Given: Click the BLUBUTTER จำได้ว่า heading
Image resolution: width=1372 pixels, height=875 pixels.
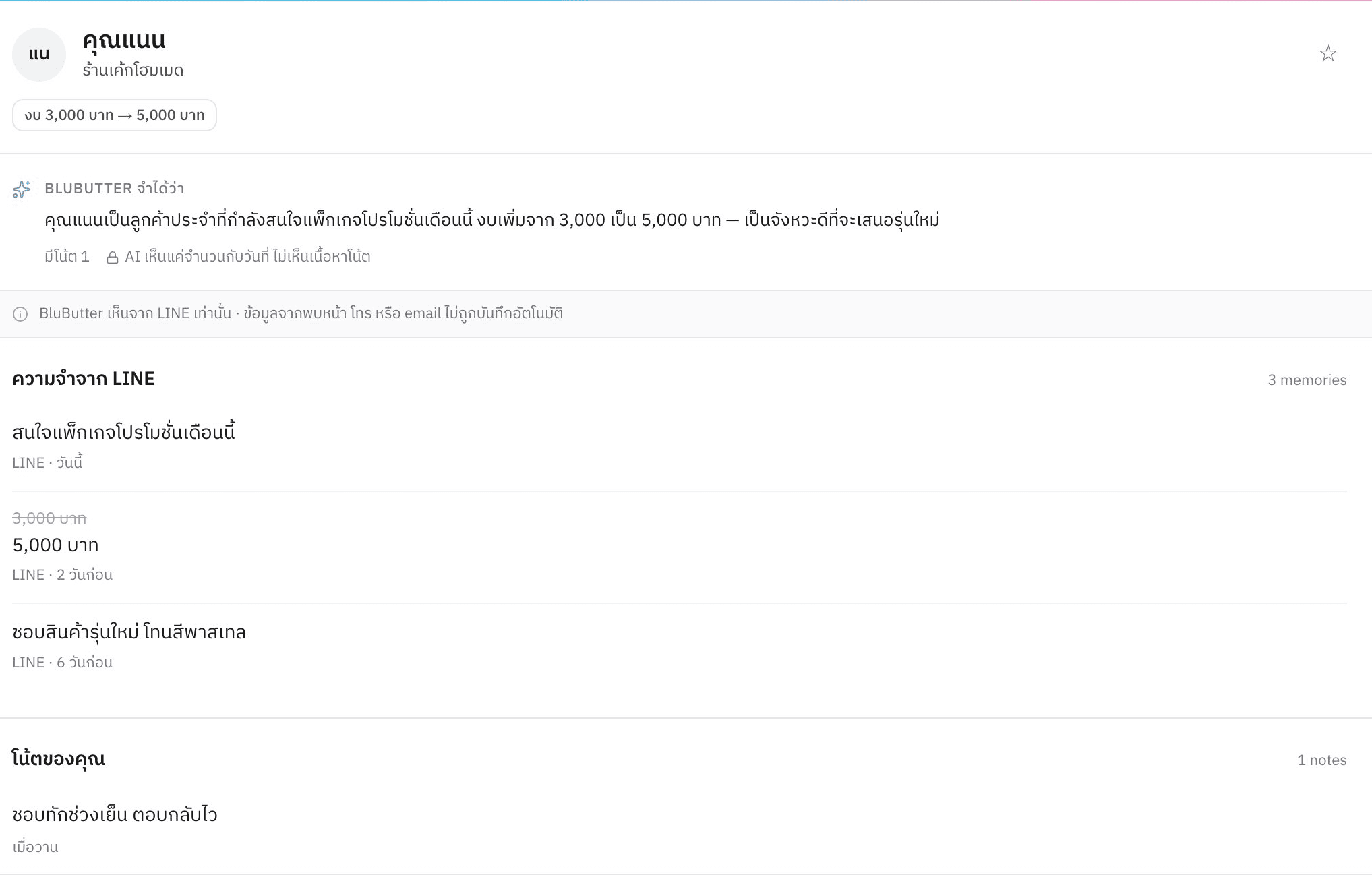Looking at the screenshot, I should [115, 188].
